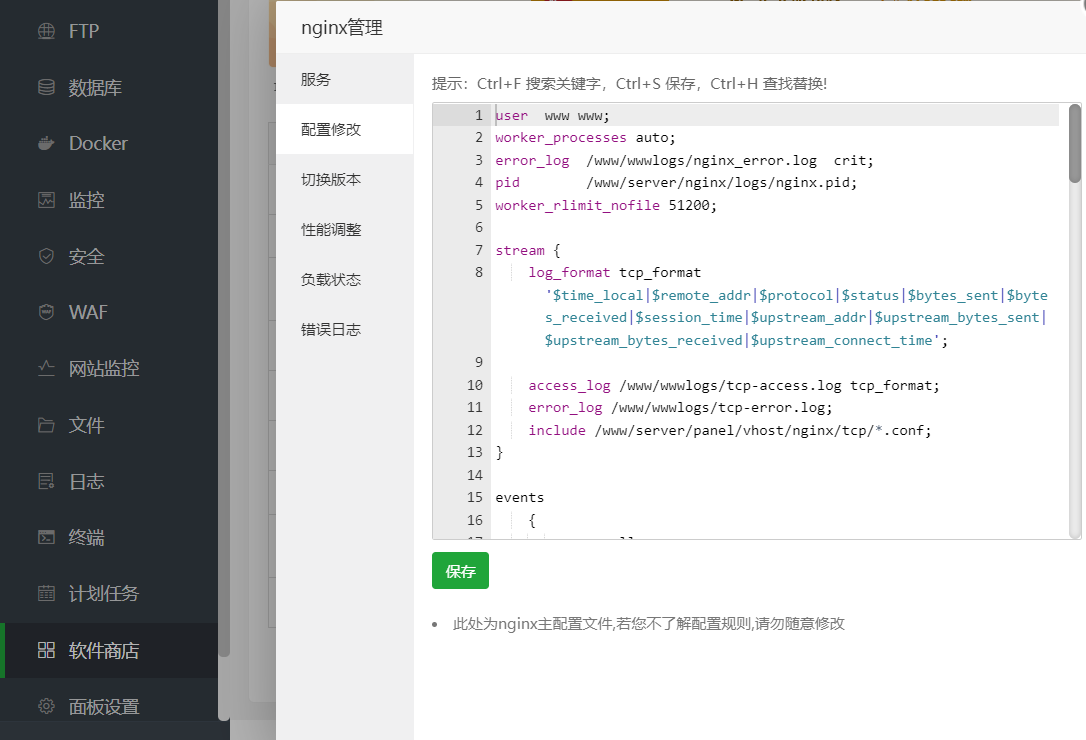Click the green 保存 save button
1086x740 pixels.
tap(460, 571)
